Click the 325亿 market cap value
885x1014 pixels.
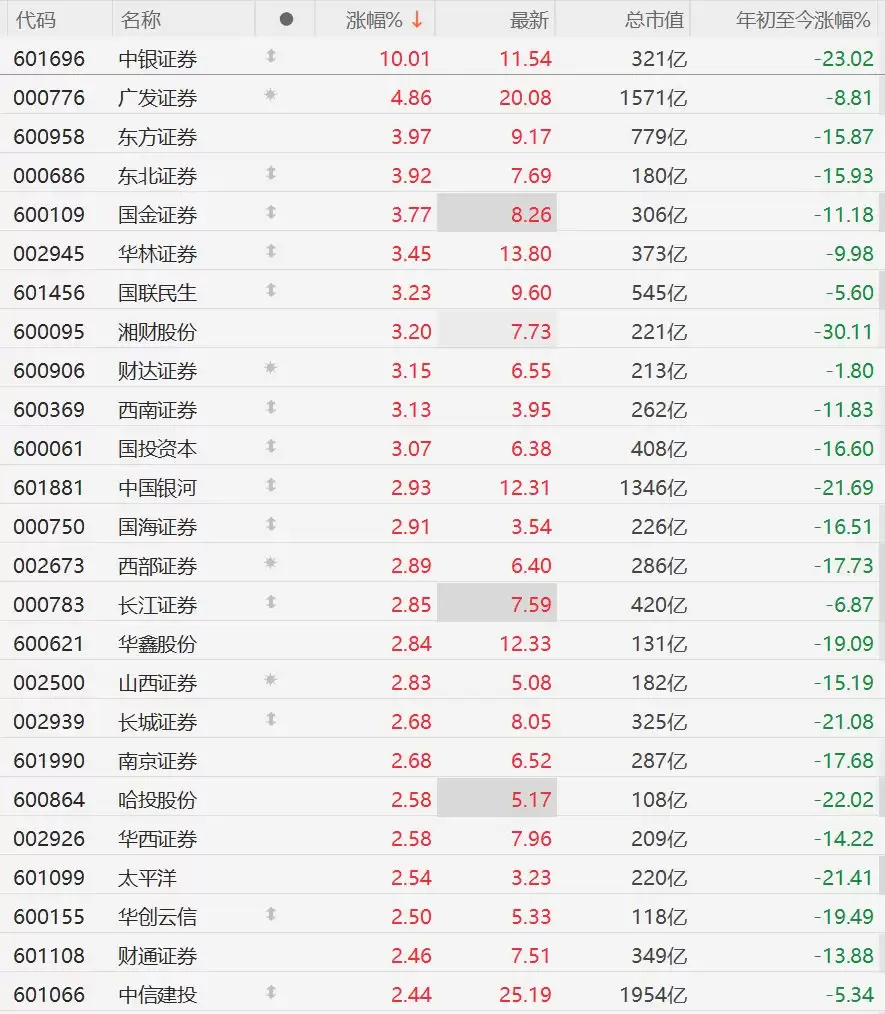click(659, 722)
